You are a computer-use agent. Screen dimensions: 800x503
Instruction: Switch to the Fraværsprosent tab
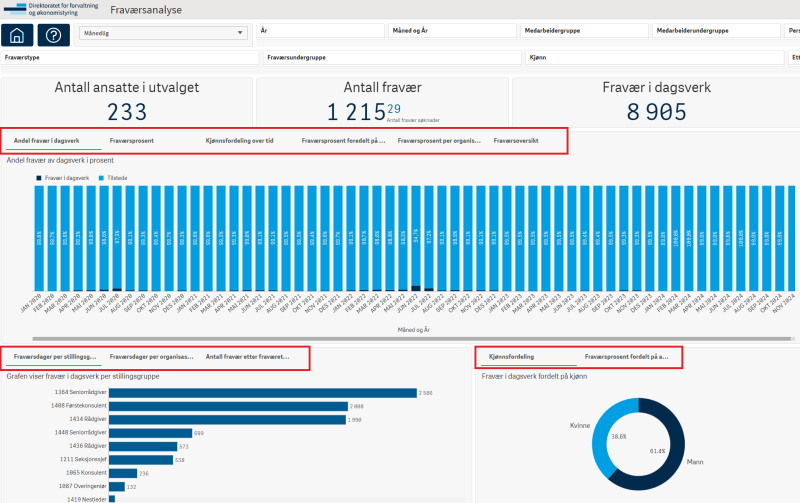click(x=132, y=141)
